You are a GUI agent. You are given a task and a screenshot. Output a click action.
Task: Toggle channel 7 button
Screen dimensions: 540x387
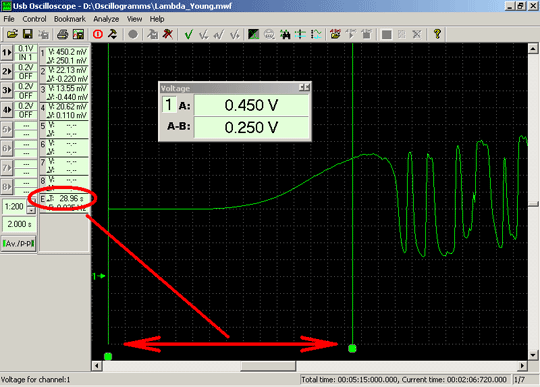pos(7,168)
